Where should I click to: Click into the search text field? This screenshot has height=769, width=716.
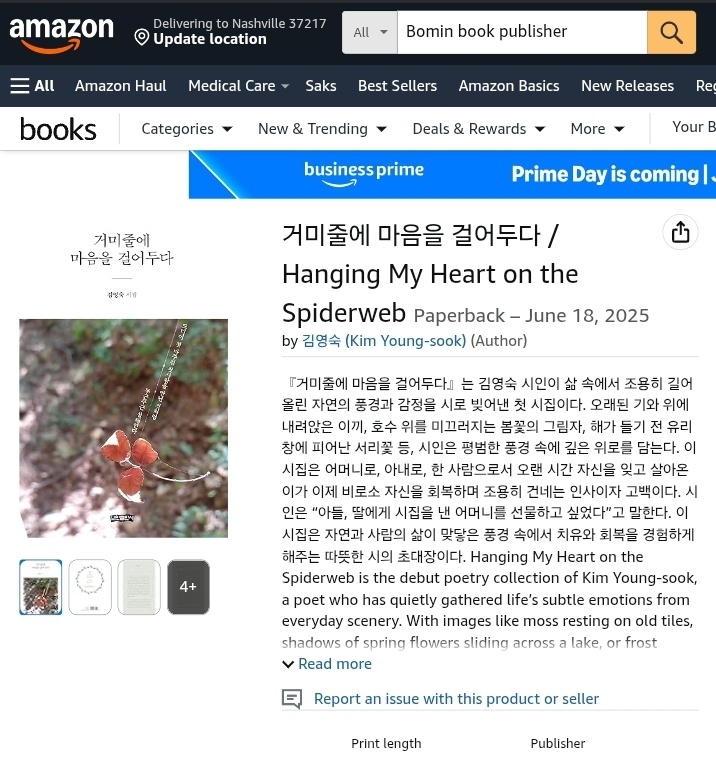pyautogui.click(x=522, y=32)
